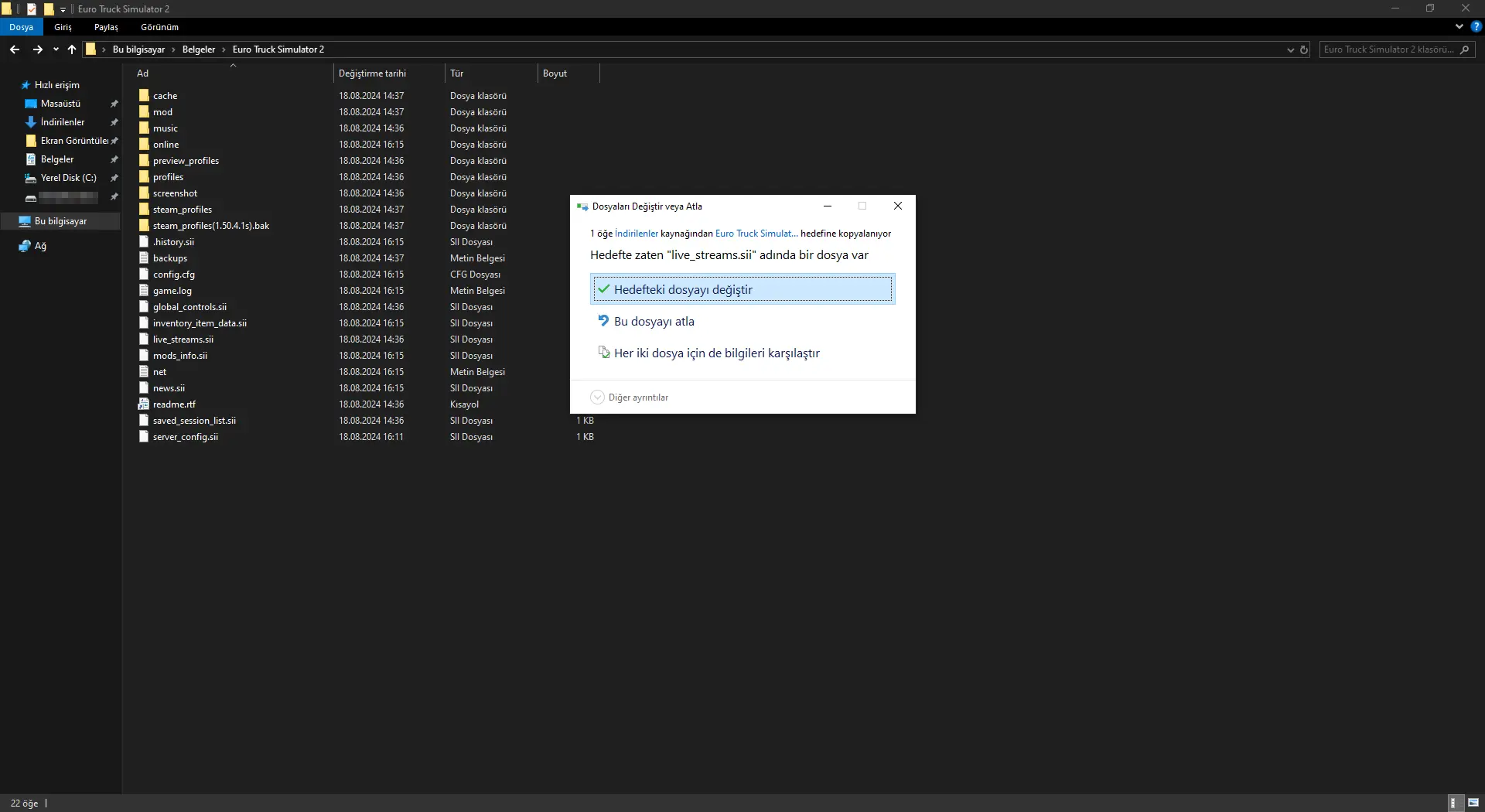Open Ekran Görüntüleri in the sidebar
The image size is (1485, 812).
tap(74, 141)
